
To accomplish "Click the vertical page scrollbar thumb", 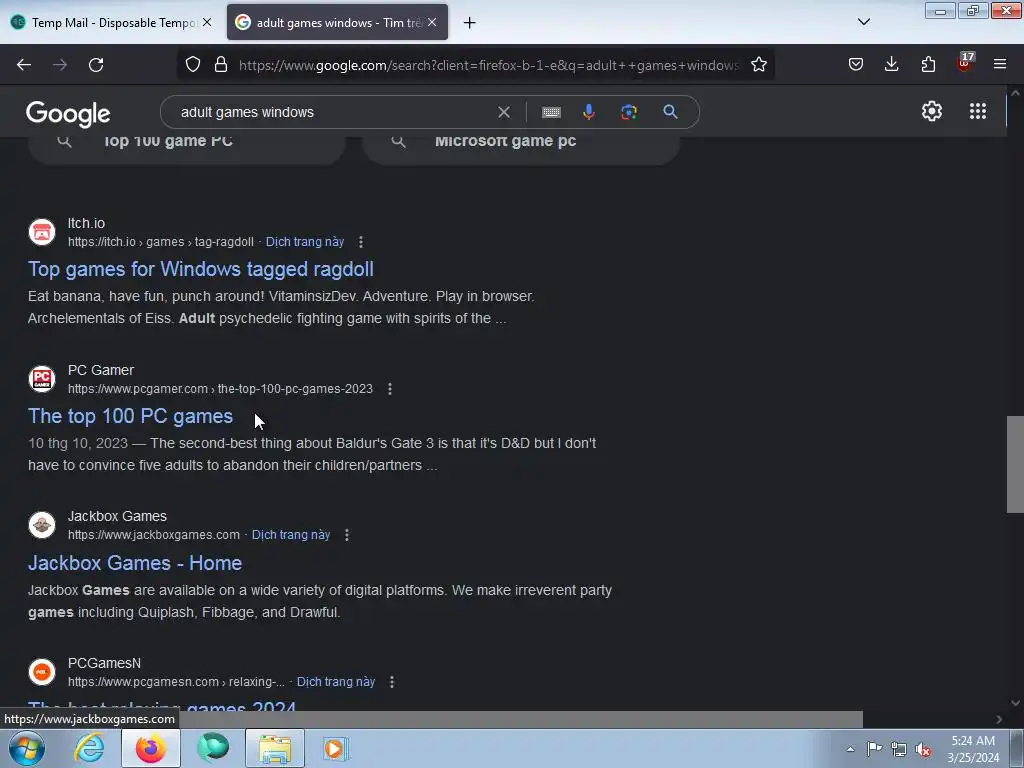I will coord(1015,464).
